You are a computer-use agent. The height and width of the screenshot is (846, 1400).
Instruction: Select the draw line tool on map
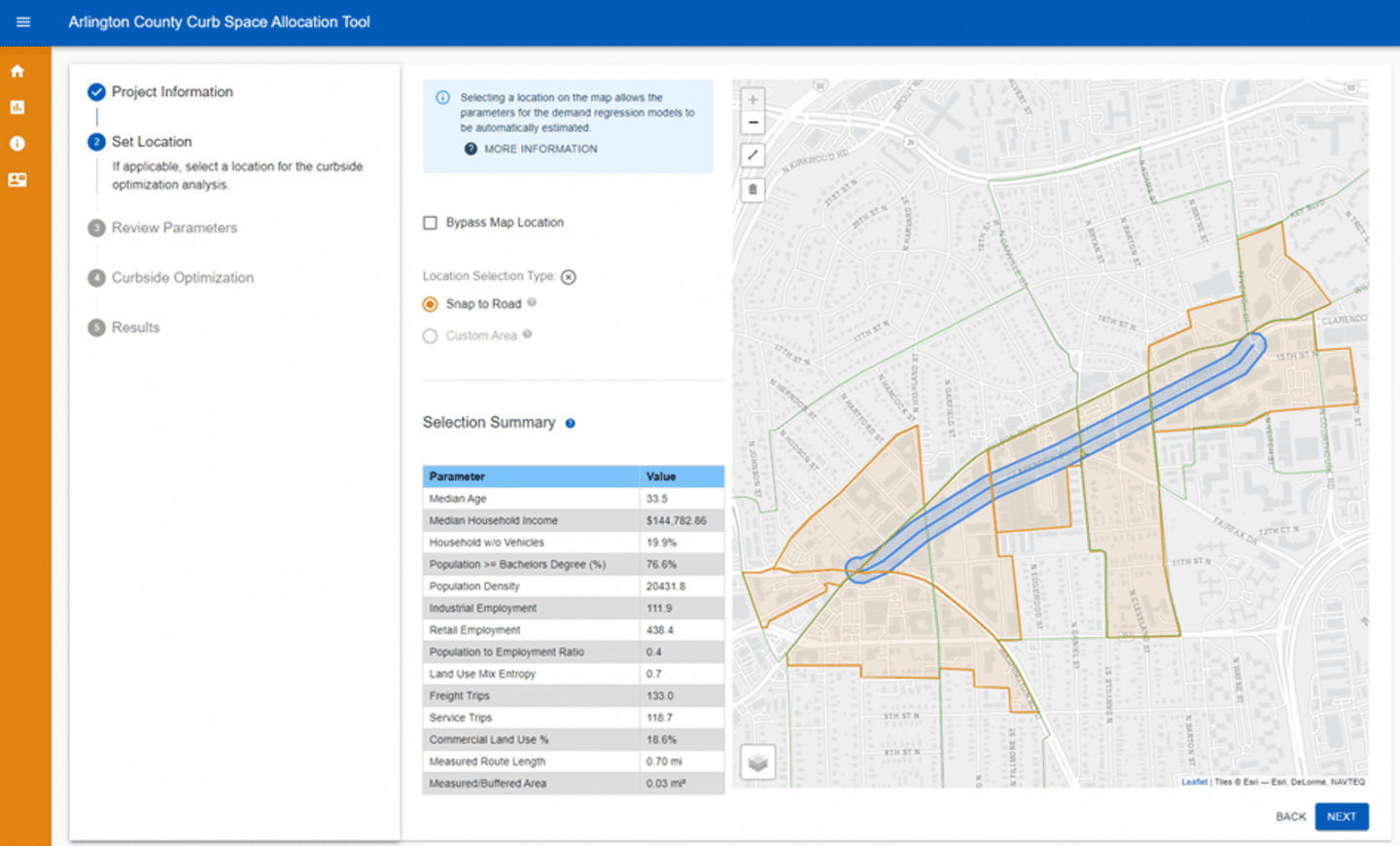pos(752,155)
